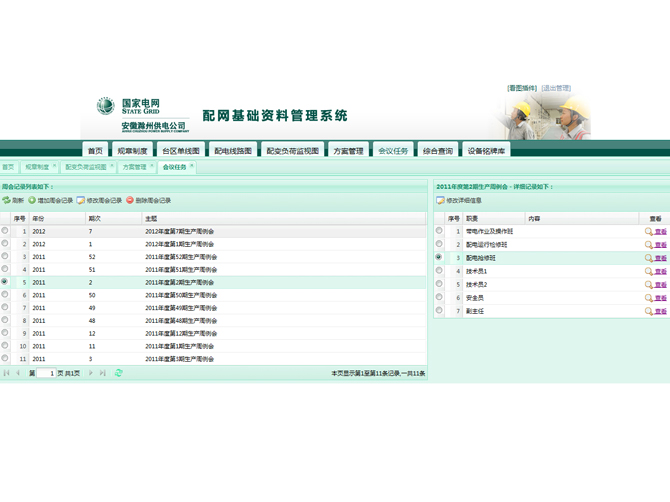Click the 退出管理 link at top right
This screenshot has height=502, width=670.
tap(556, 88)
